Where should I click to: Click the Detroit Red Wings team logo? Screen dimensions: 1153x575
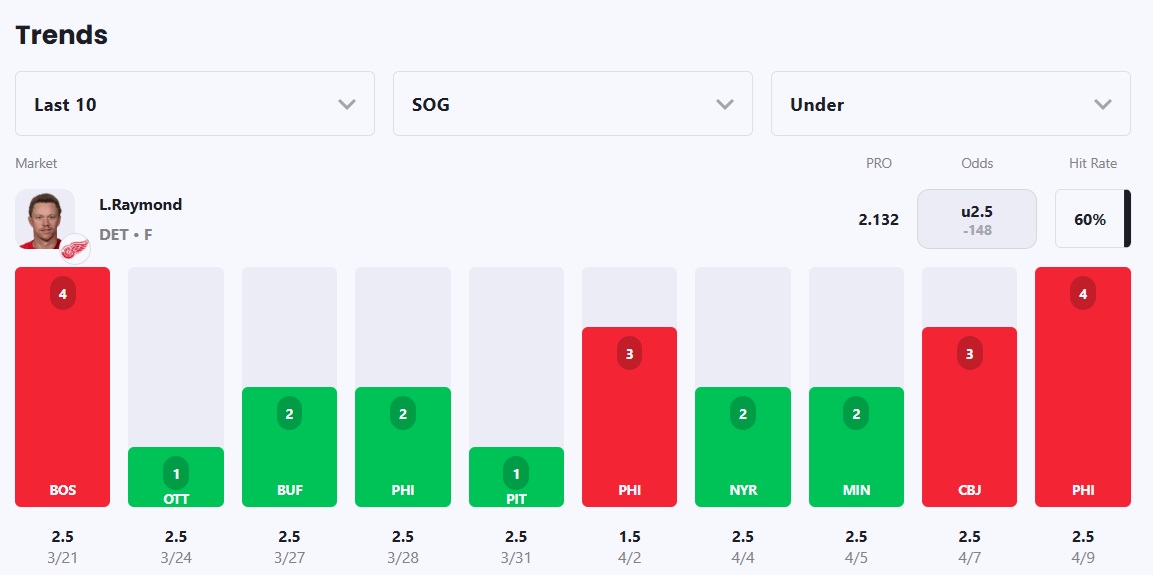click(x=75, y=248)
